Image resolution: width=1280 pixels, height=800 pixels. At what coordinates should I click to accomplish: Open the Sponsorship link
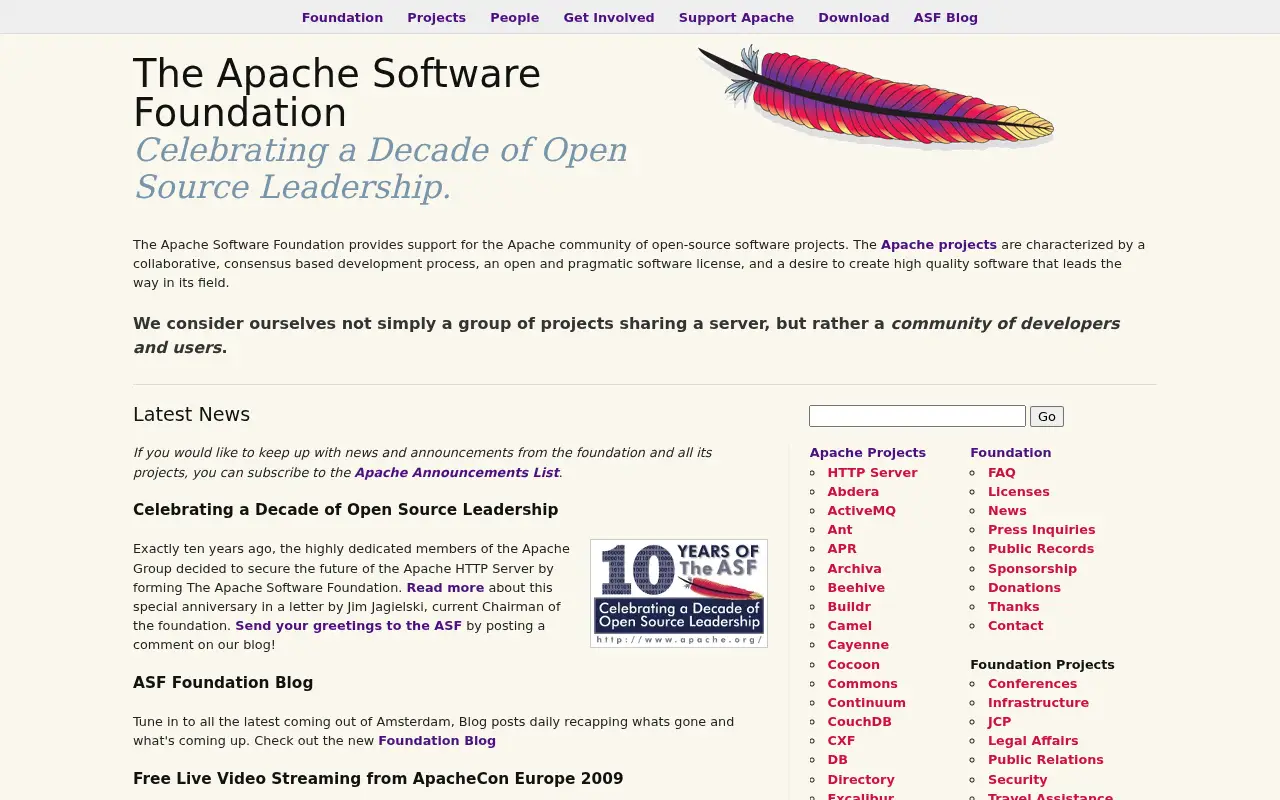tap(1032, 568)
